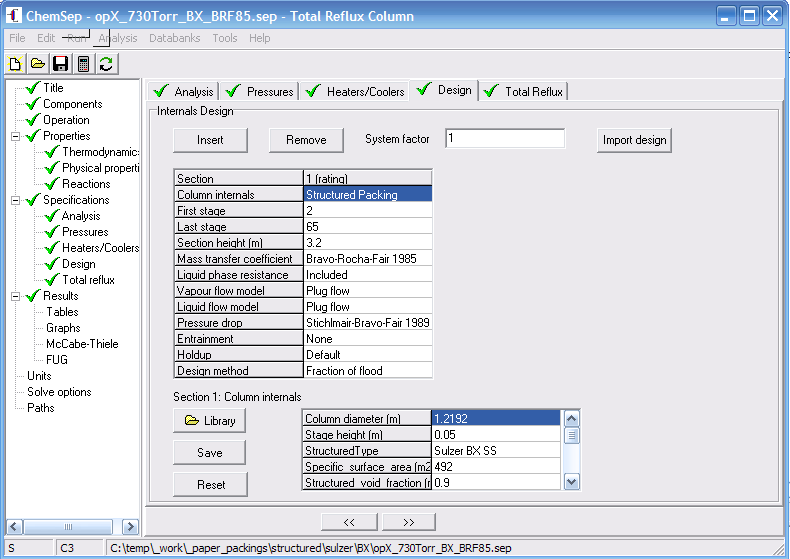Collapse the Results tree node
790x559 pixels.
[x=16, y=296]
